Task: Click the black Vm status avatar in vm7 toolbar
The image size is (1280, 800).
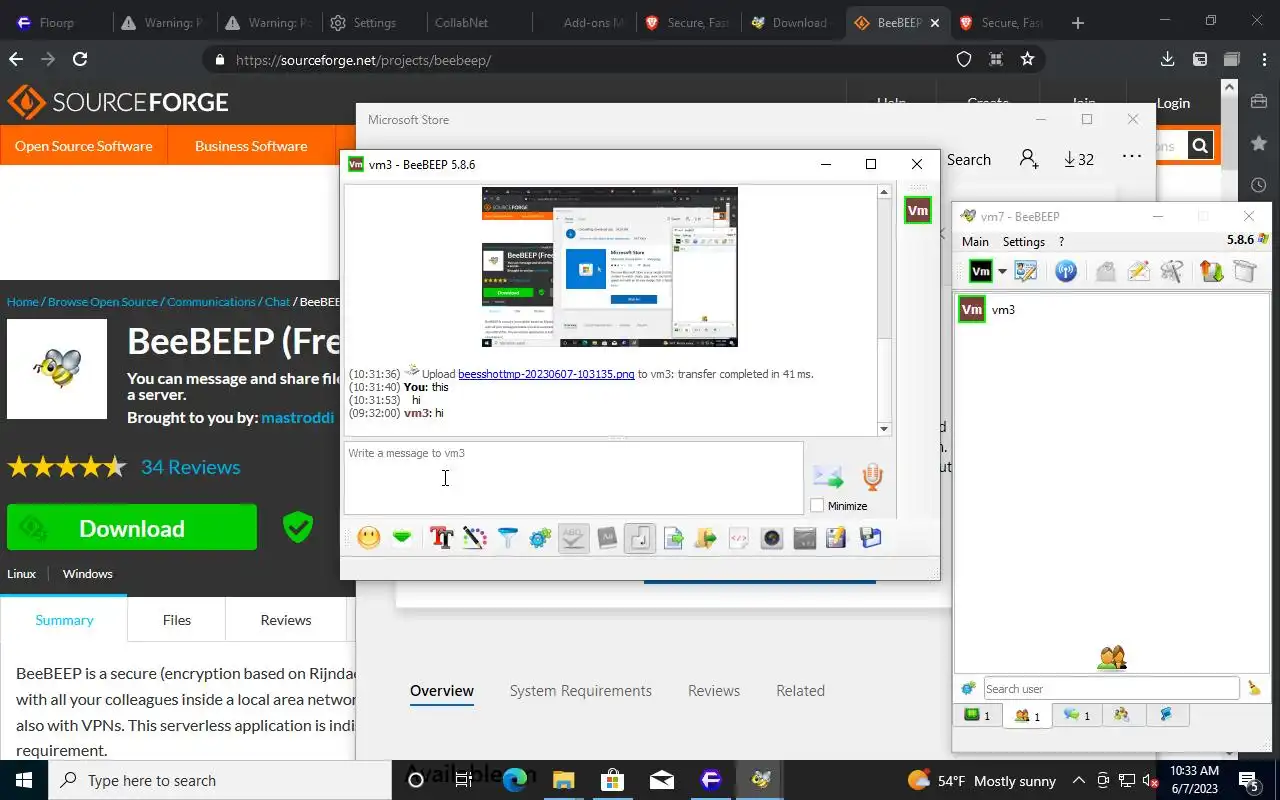Action: coord(981,271)
